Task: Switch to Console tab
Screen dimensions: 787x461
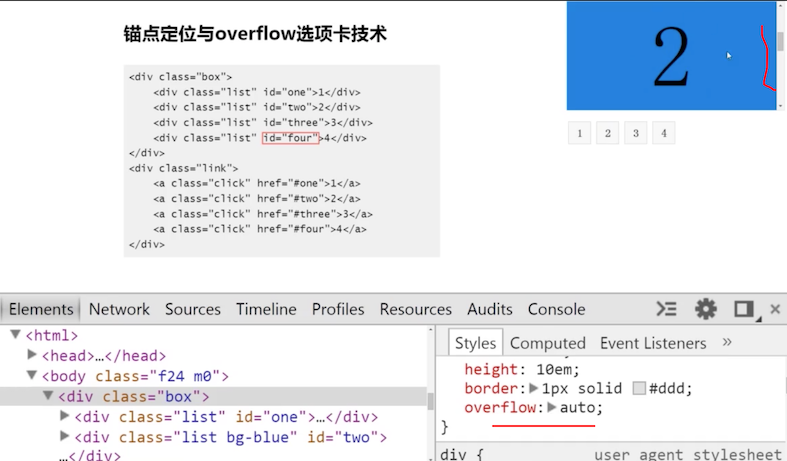Action: (556, 309)
